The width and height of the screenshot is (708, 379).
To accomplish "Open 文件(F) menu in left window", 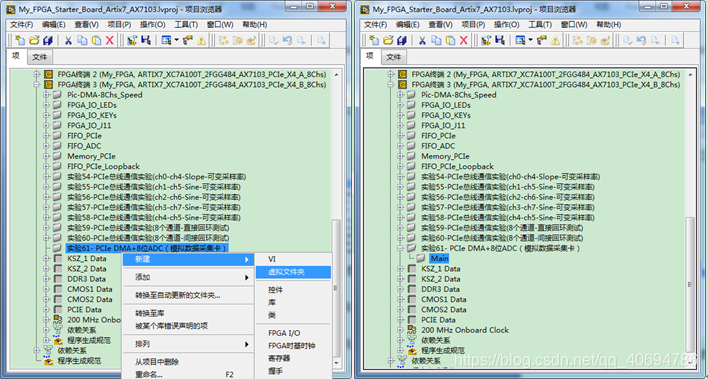I will 21,24.
